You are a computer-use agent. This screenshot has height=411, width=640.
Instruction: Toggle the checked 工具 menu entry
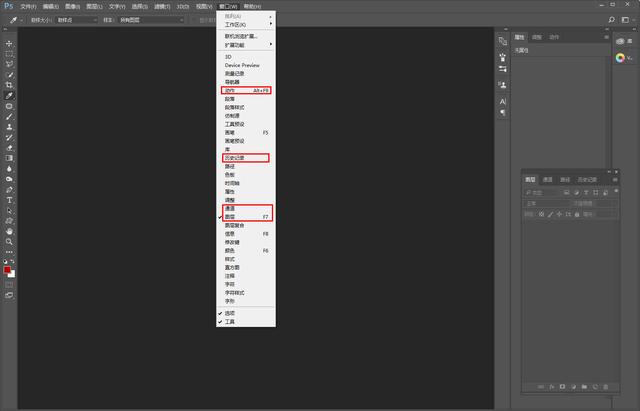tap(246, 322)
